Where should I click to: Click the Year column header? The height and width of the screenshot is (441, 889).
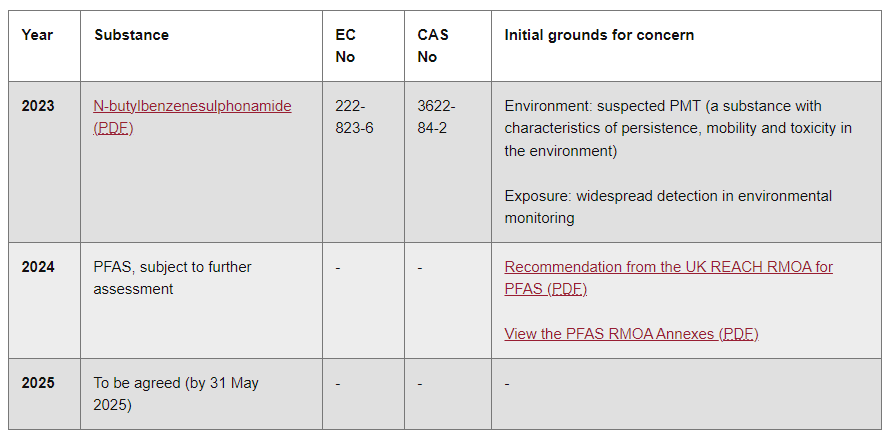[37, 35]
